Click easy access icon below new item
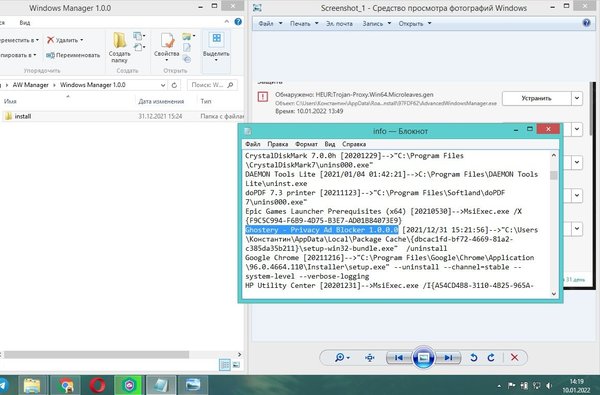600x395 pixels. [x=139, y=47]
